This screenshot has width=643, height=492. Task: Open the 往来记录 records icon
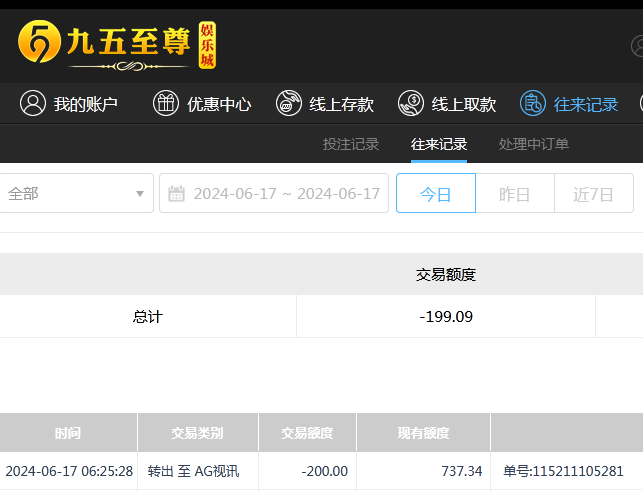pyautogui.click(x=533, y=103)
